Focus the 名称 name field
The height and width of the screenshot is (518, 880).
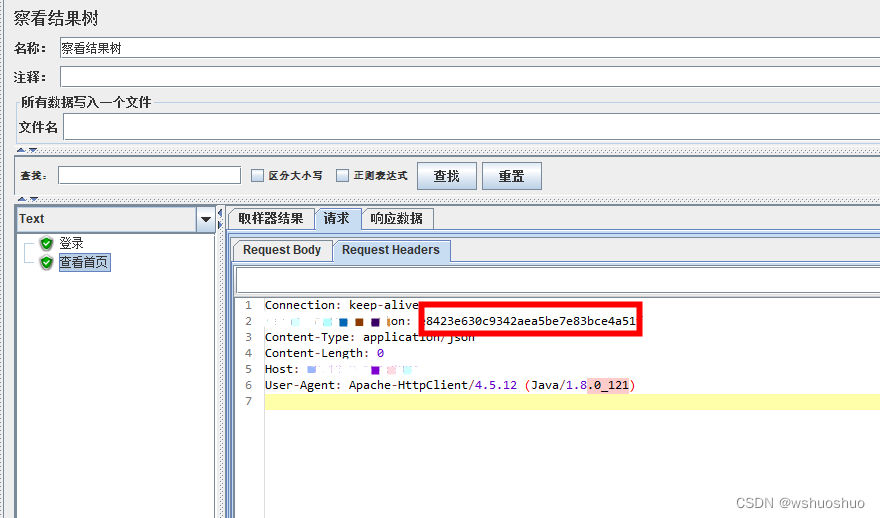[470, 48]
